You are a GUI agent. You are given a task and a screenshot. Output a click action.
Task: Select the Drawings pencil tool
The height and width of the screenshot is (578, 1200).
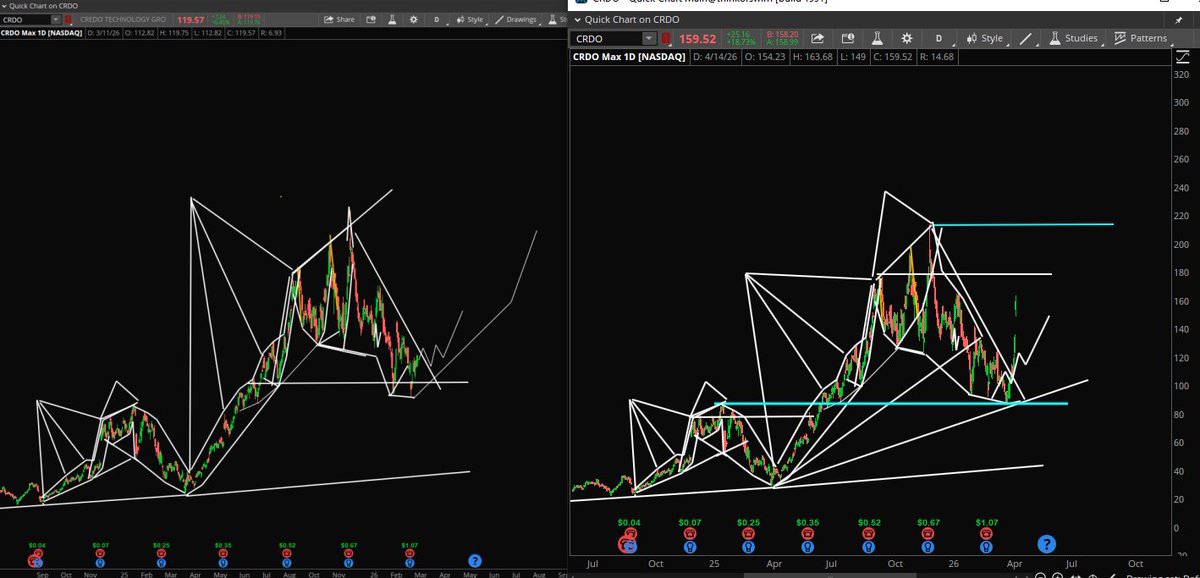point(1024,38)
